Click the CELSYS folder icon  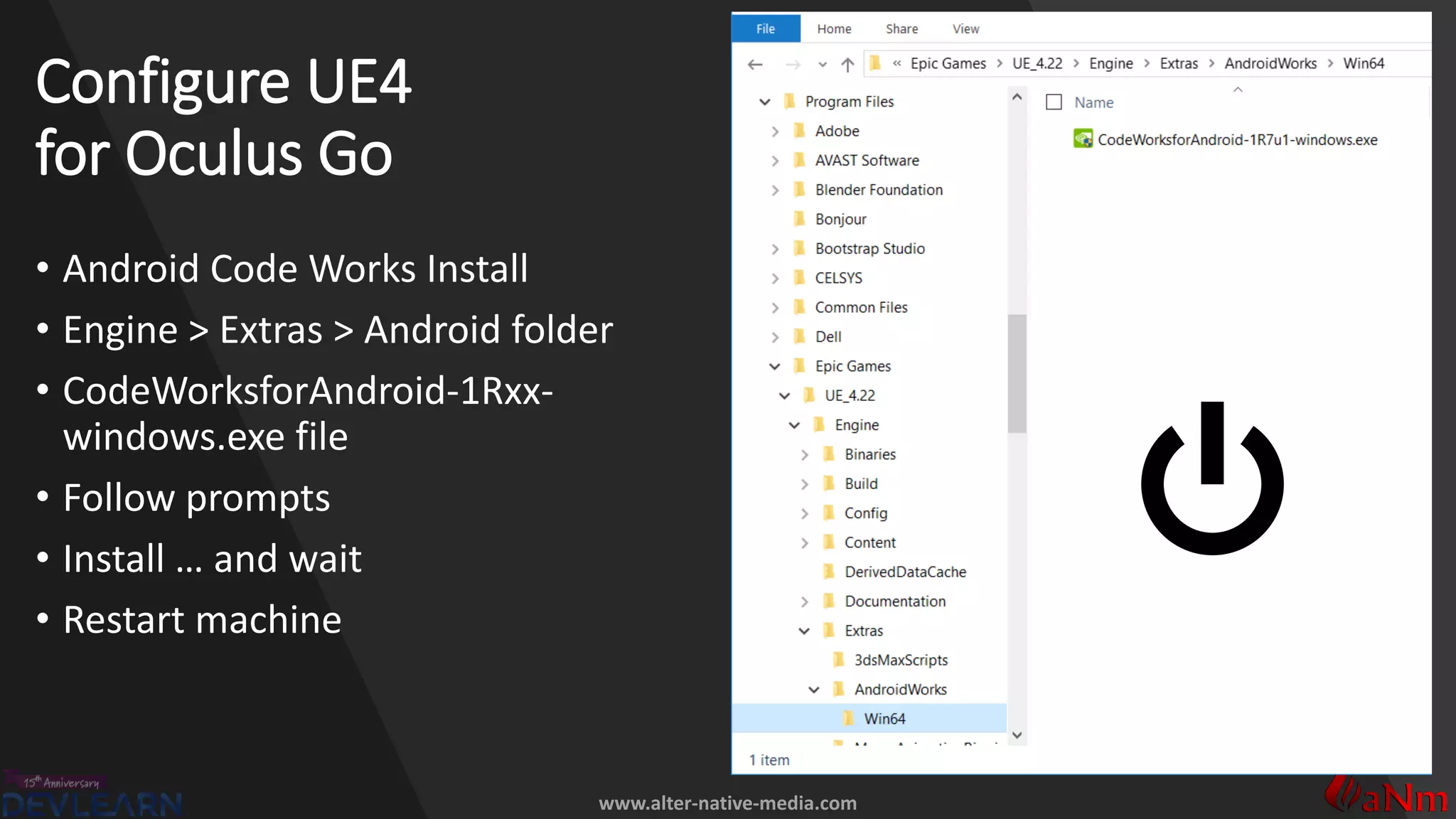pos(800,277)
